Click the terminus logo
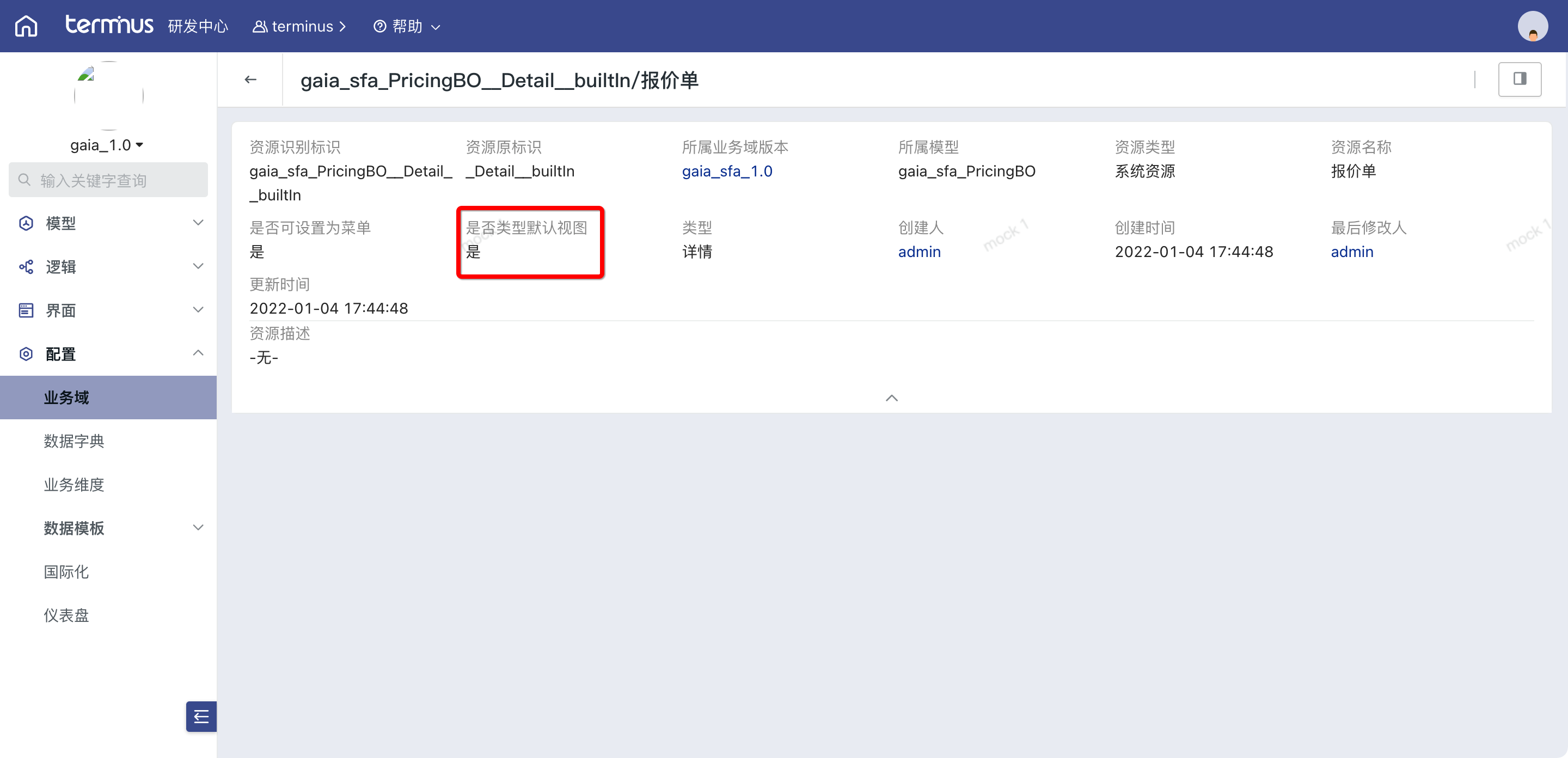 coord(109,25)
